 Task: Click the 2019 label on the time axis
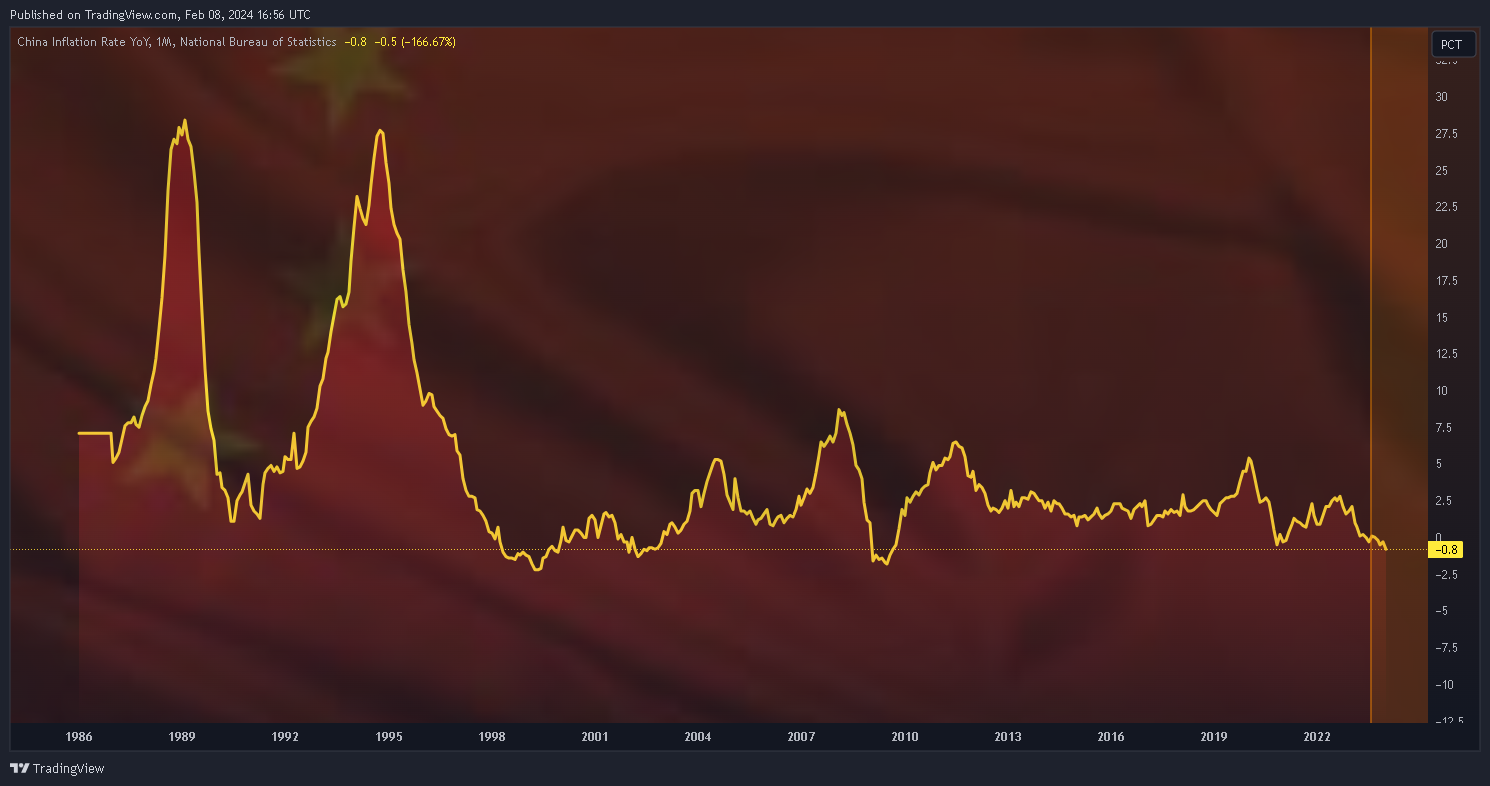1214,737
